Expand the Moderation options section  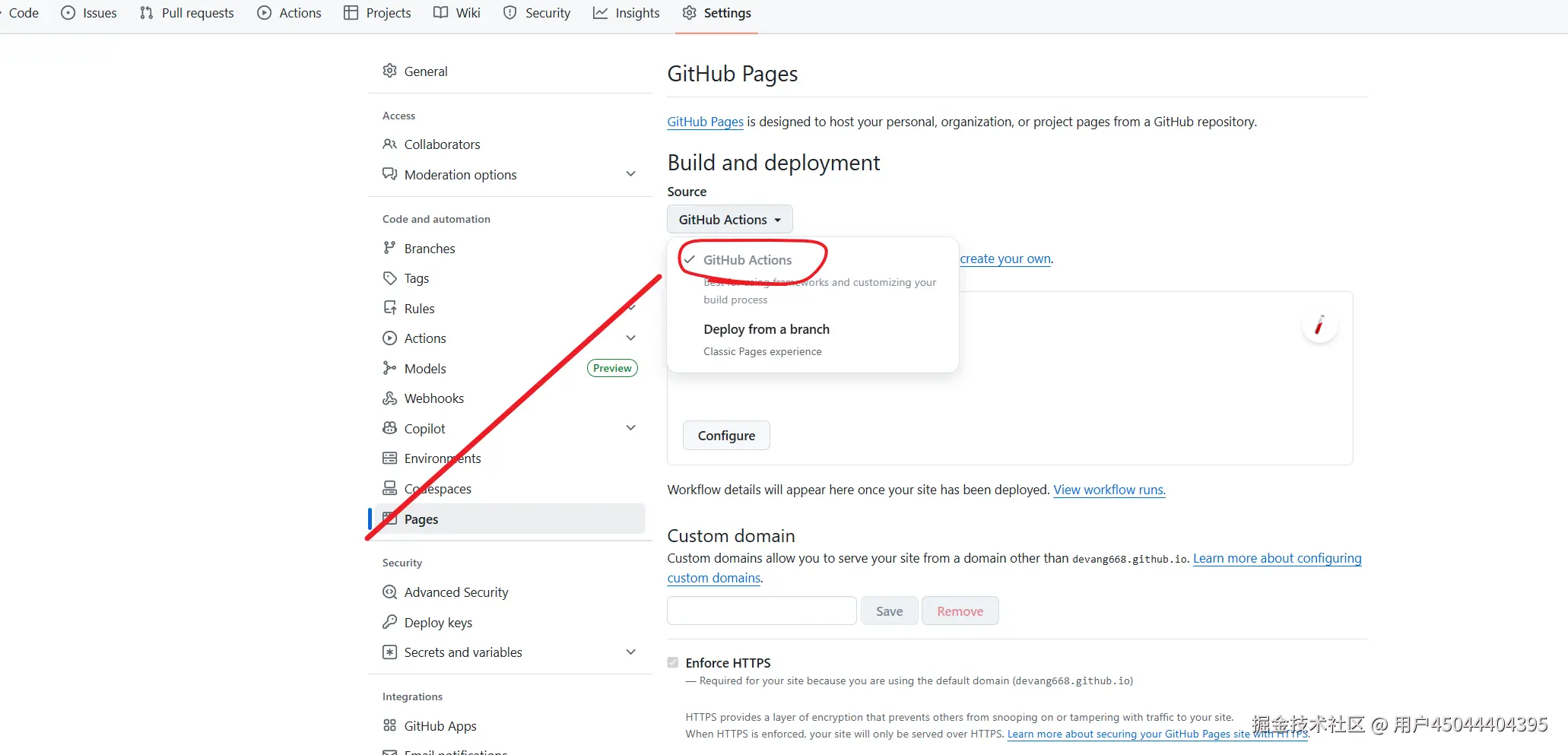pyautogui.click(x=631, y=174)
